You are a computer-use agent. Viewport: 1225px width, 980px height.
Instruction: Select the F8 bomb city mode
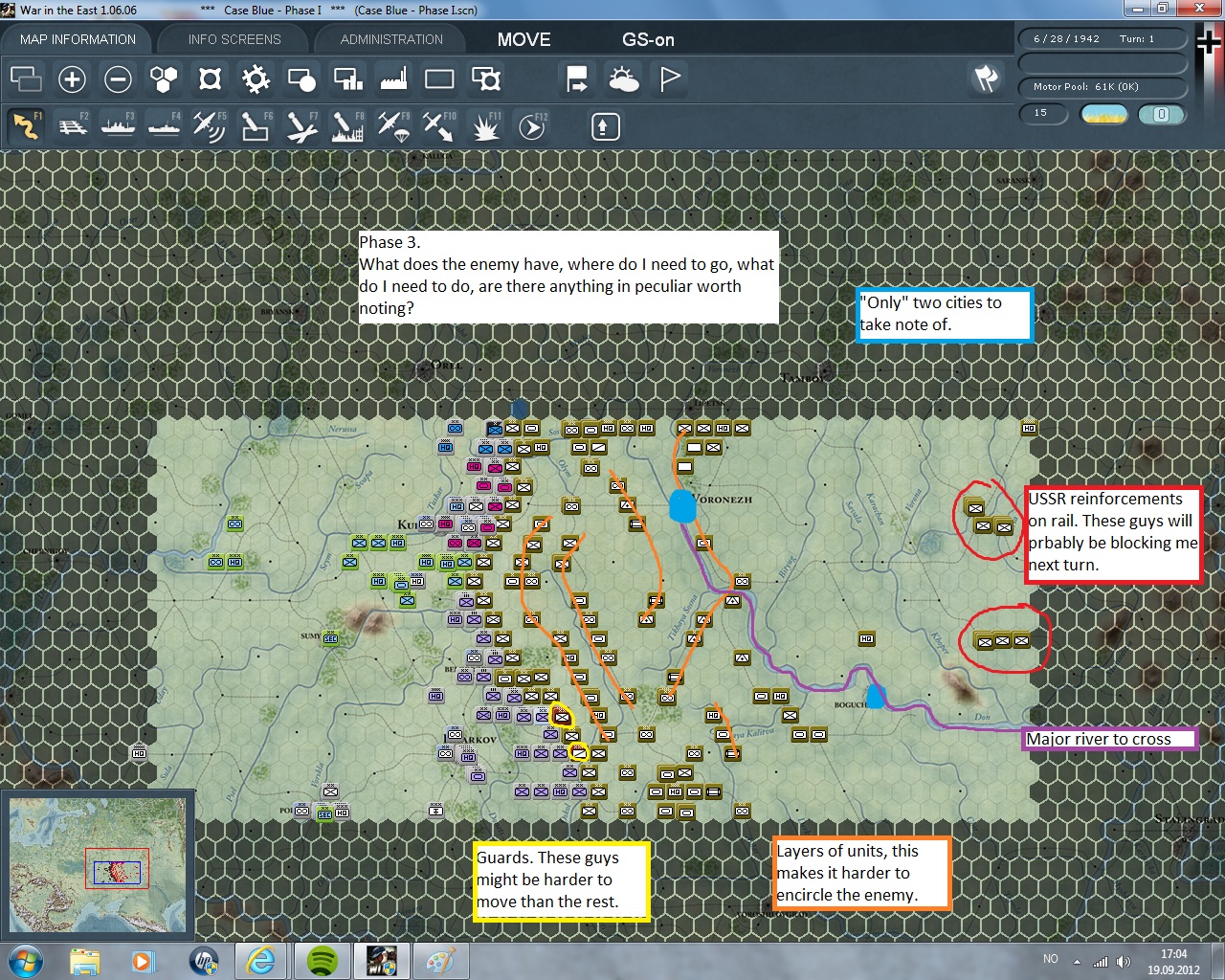347,126
